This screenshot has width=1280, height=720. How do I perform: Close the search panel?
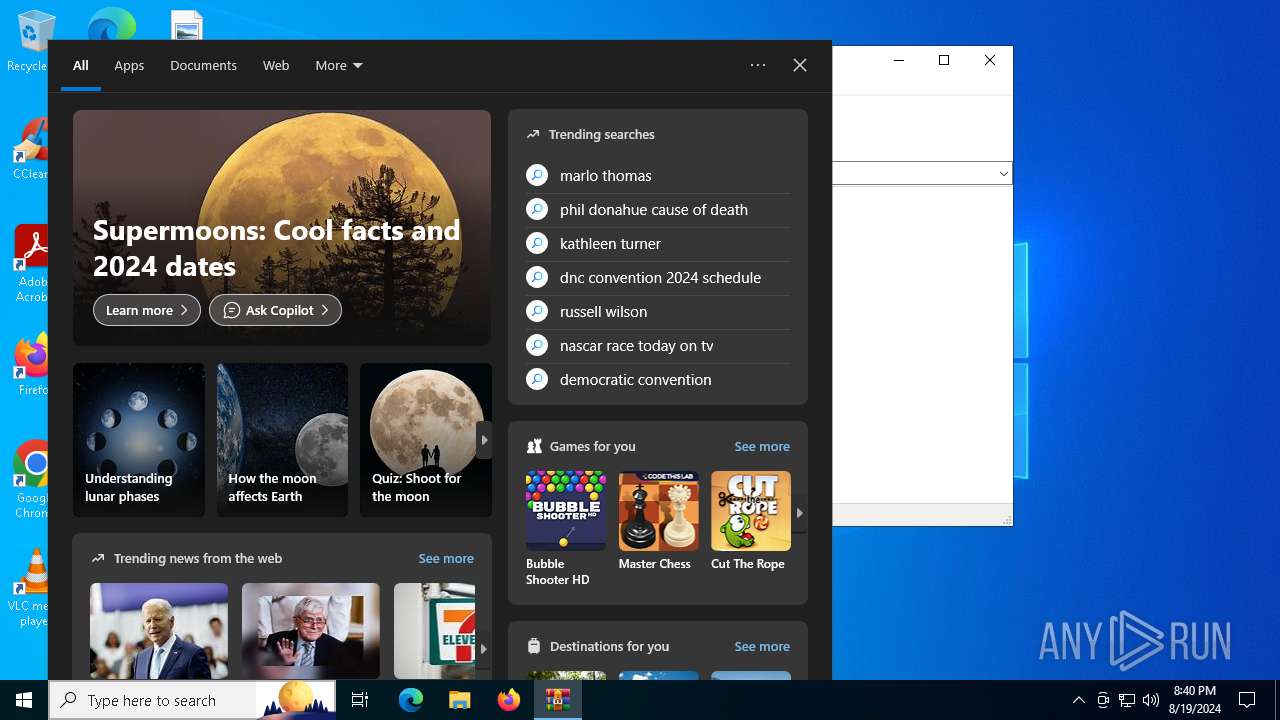pyautogui.click(x=800, y=65)
